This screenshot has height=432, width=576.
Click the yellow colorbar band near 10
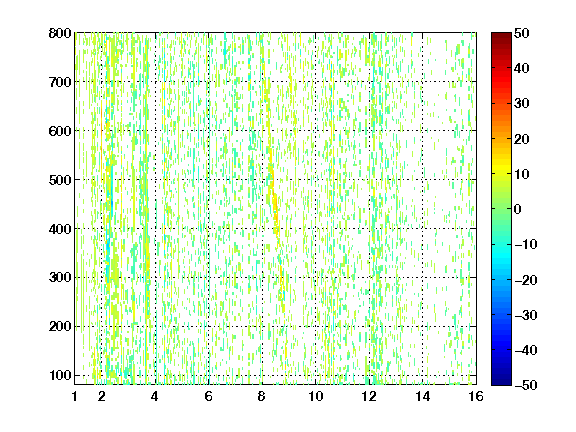[501, 173]
